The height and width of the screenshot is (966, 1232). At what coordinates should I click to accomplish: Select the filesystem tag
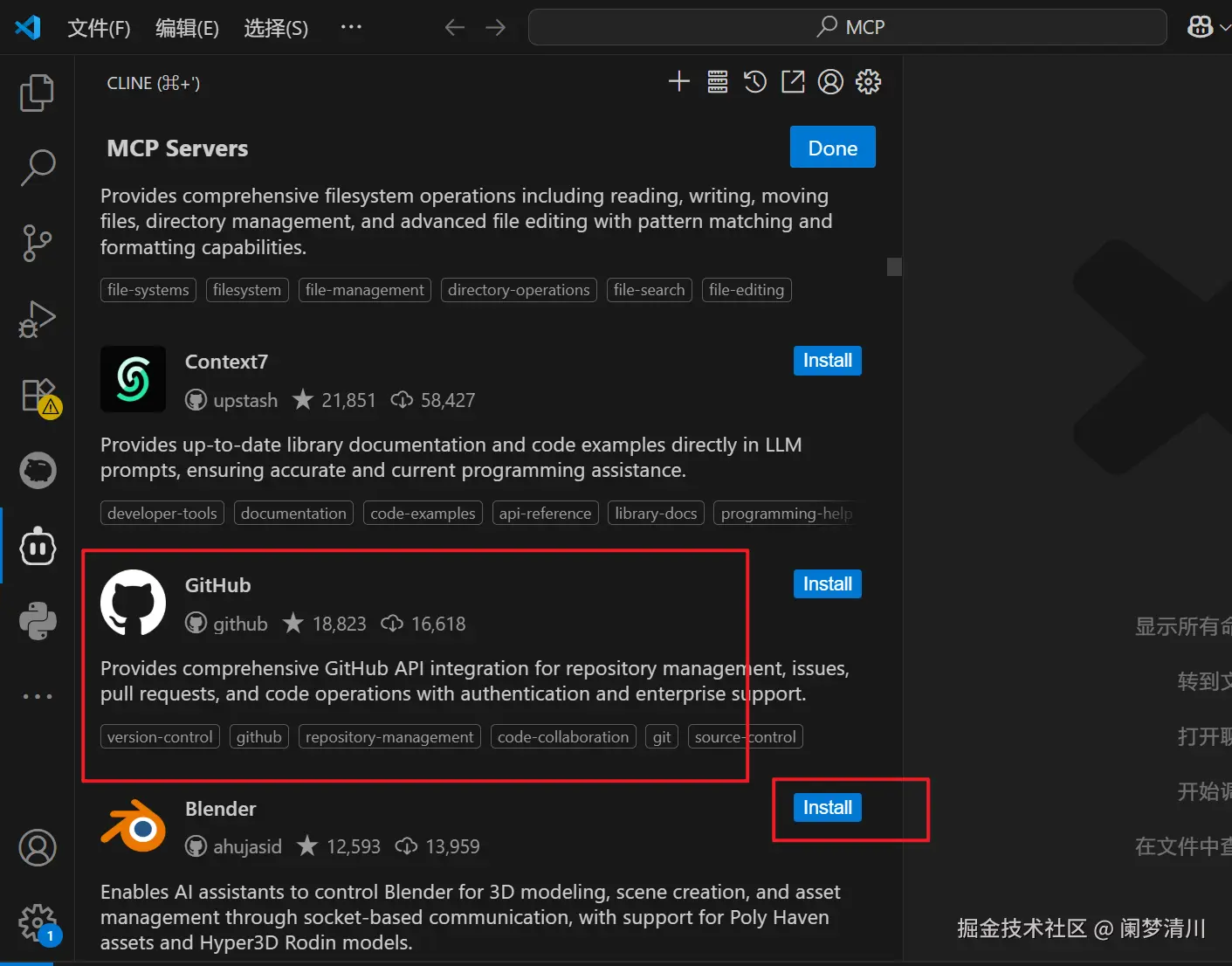tap(247, 290)
